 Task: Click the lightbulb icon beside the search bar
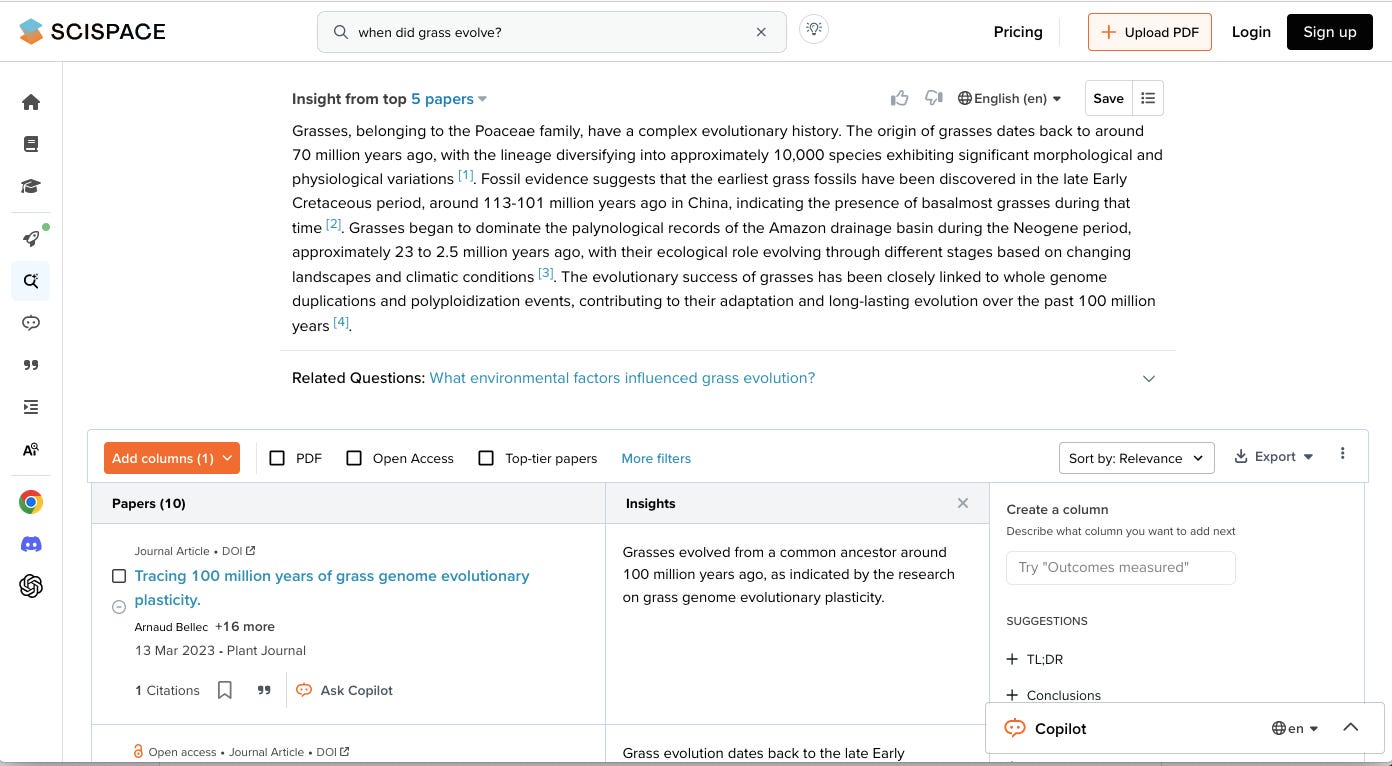pyautogui.click(x=814, y=30)
